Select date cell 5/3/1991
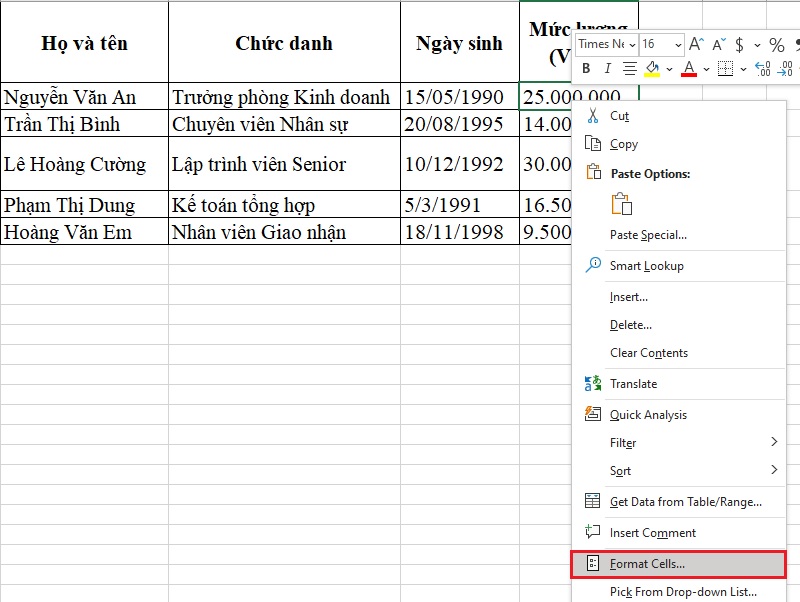Image resolution: width=800 pixels, height=602 pixels. [x=460, y=205]
